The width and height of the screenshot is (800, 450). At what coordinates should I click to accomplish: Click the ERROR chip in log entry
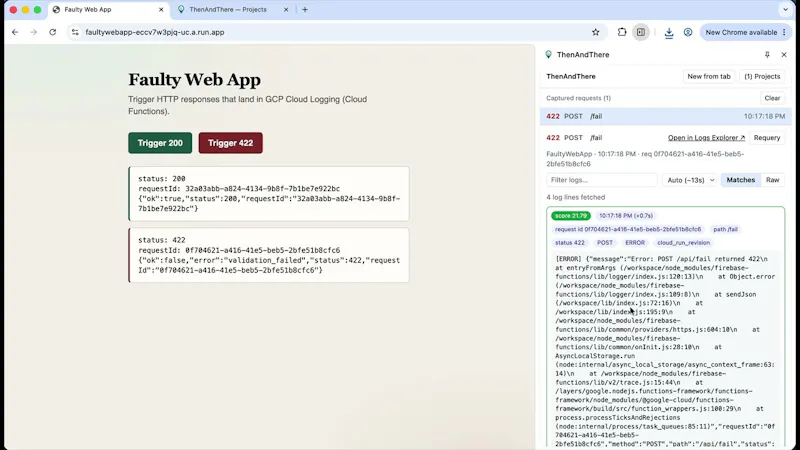coord(635,243)
